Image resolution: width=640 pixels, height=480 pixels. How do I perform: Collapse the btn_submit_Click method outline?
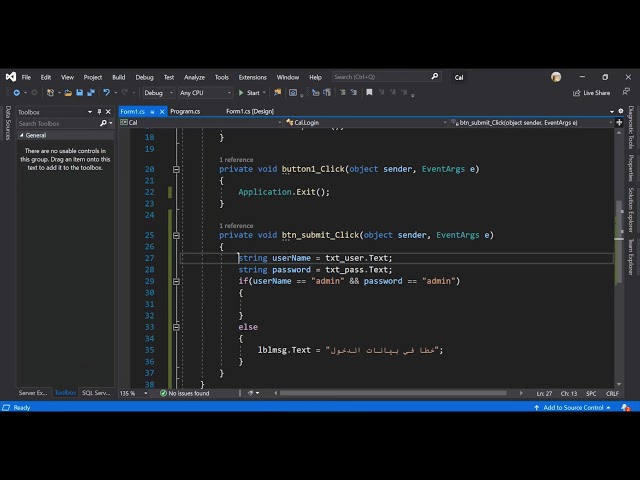(176, 235)
